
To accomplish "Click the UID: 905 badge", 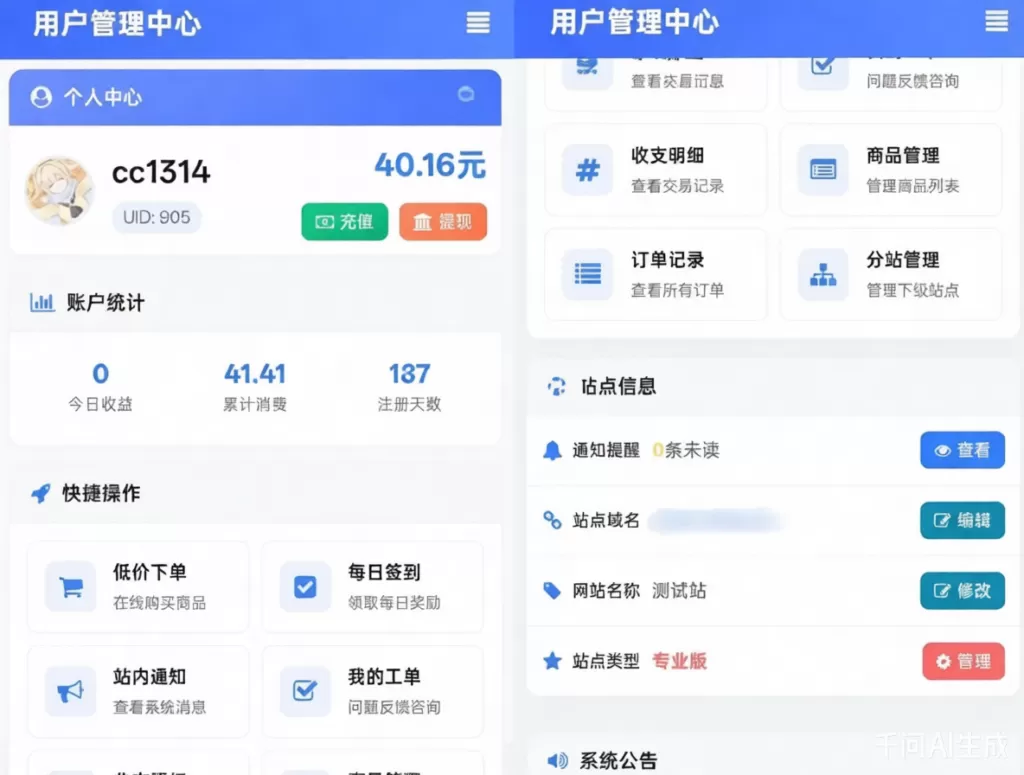I will [157, 218].
